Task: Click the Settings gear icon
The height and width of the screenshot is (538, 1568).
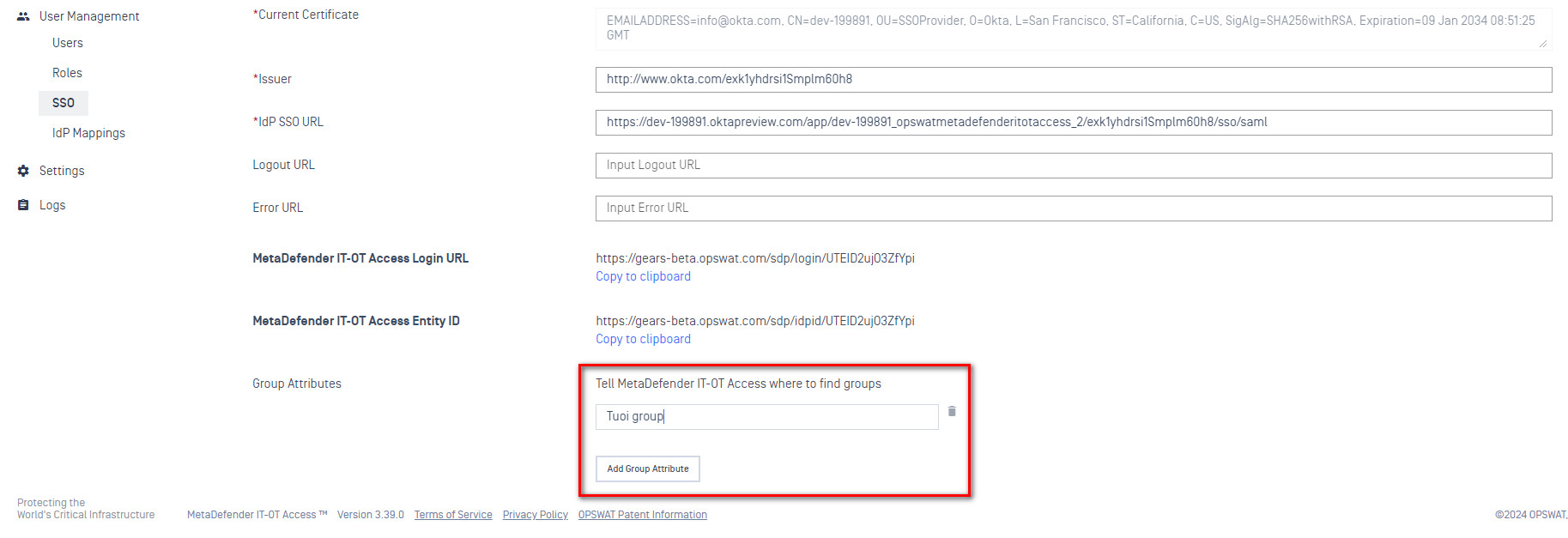Action: pyautogui.click(x=23, y=171)
